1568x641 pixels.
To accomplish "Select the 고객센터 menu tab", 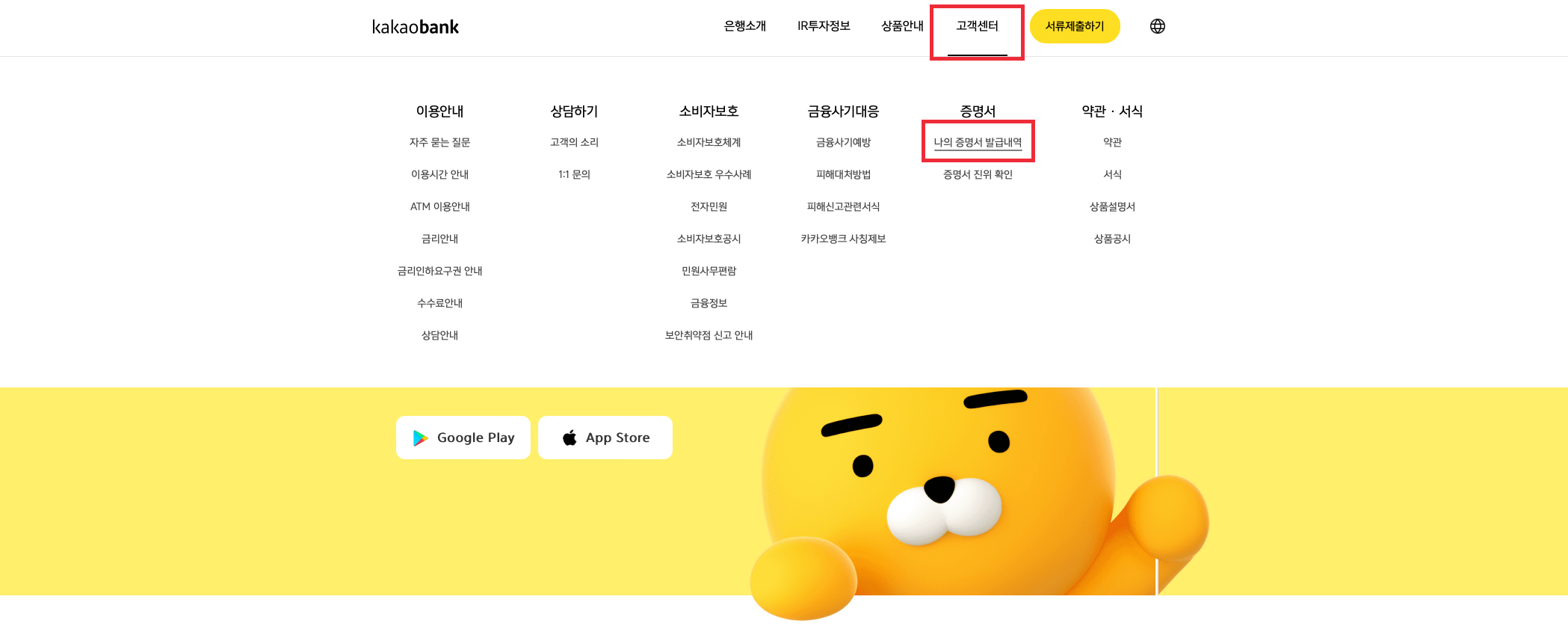I will [x=978, y=26].
